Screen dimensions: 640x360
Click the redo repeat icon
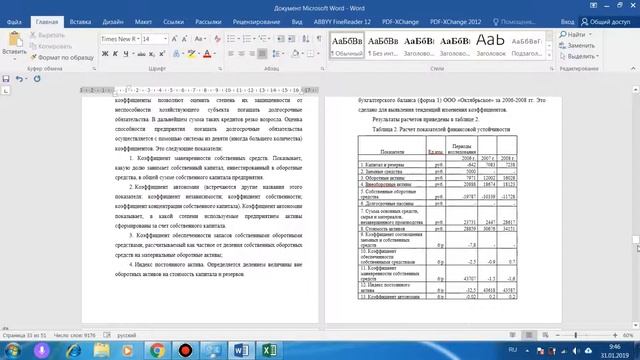tap(37, 79)
